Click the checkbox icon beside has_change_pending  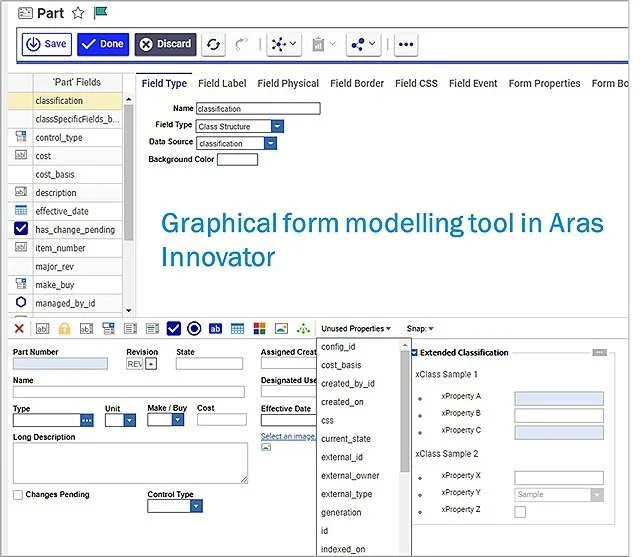(x=21, y=229)
